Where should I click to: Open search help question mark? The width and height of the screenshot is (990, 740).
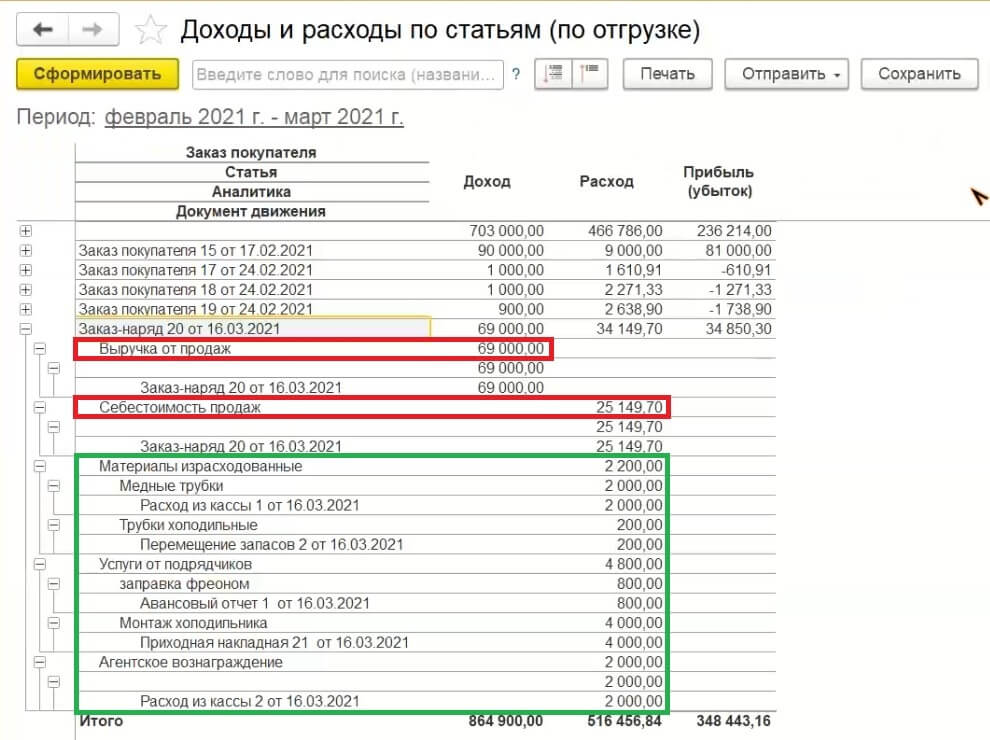click(516, 75)
